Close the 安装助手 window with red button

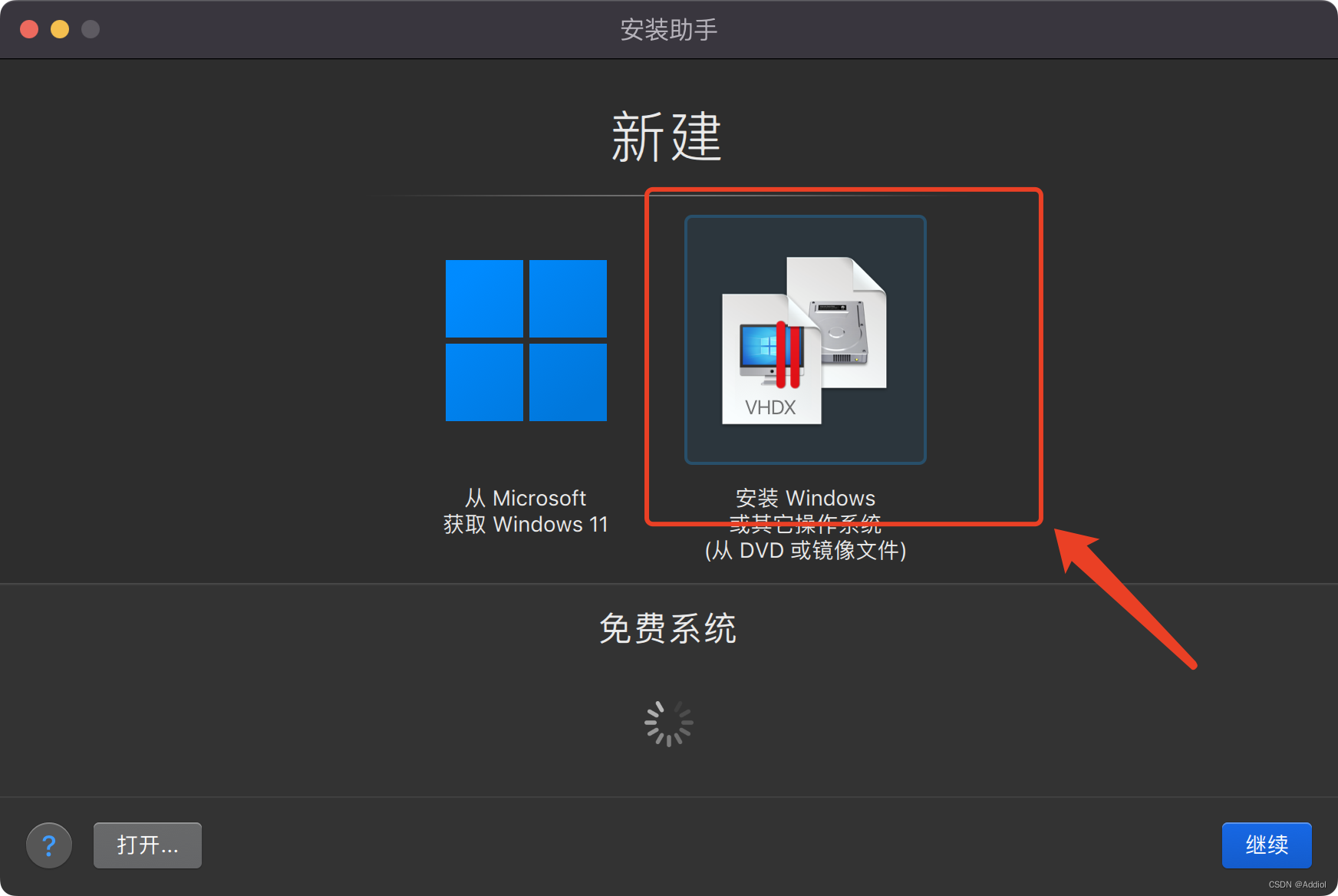tap(29, 29)
